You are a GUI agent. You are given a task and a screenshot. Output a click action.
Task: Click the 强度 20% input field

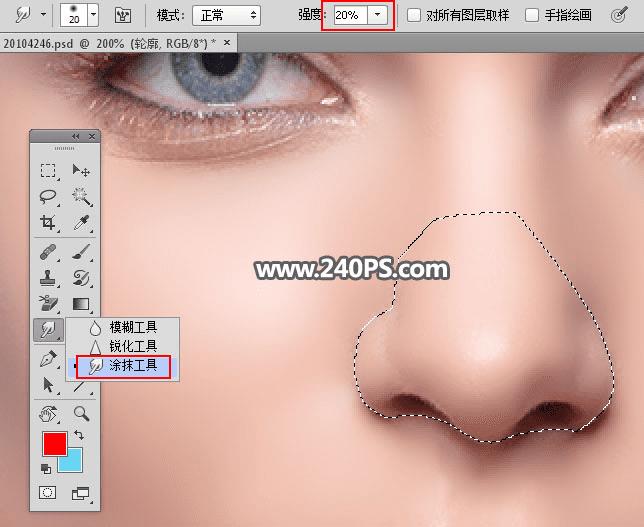[x=350, y=15]
